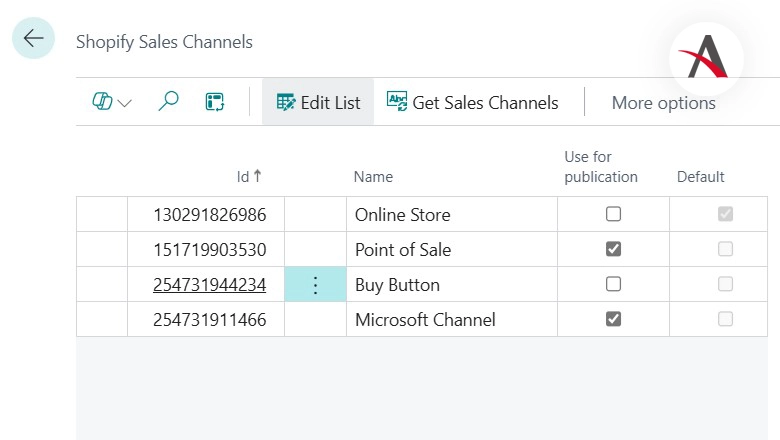Disable Use for publication for Microsoft Channel
Image resolution: width=780 pixels, height=440 pixels.
pyautogui.click(x=613, y=319)
